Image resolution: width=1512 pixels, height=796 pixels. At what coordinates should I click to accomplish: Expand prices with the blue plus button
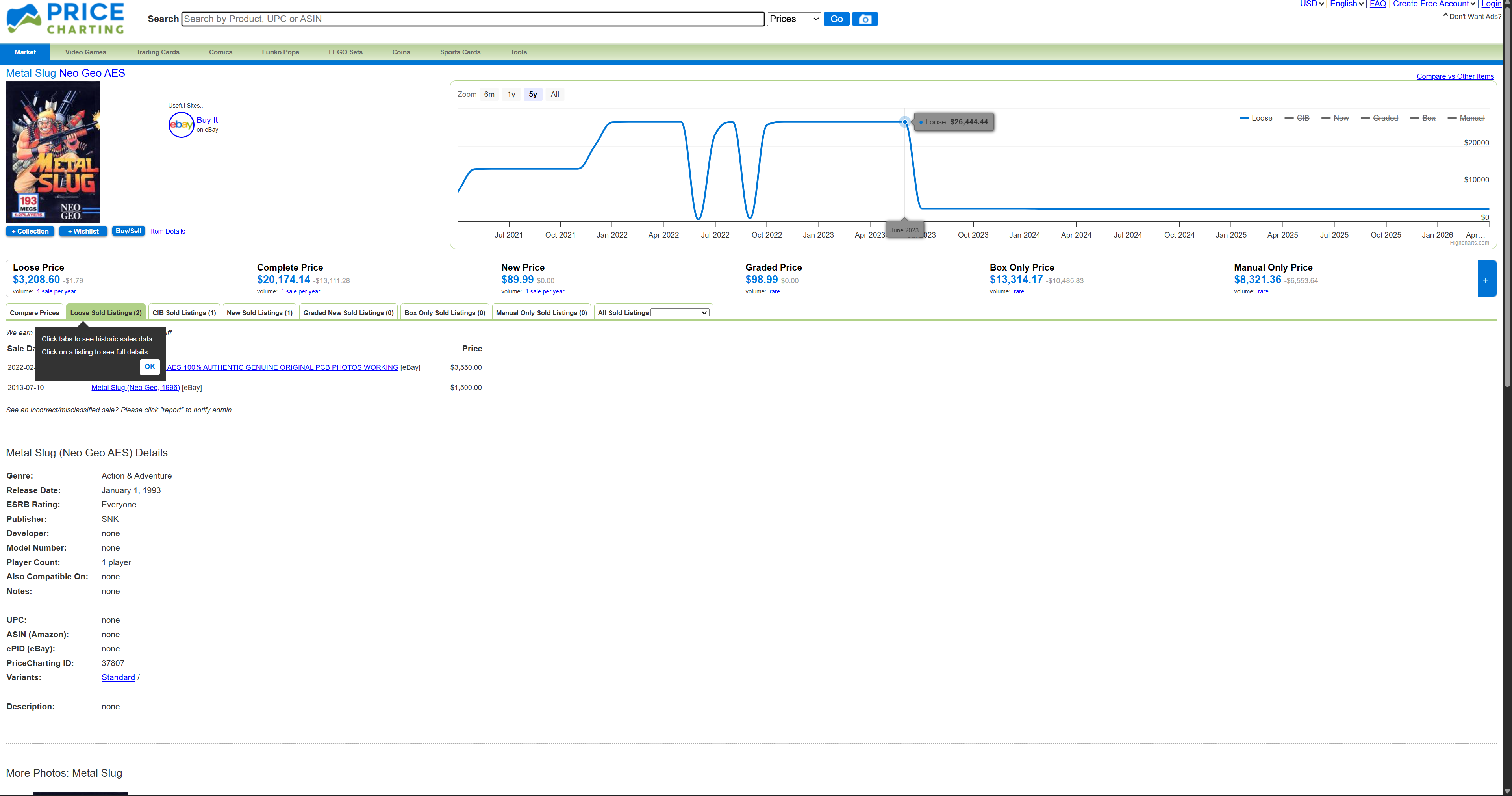[1486, 279]
